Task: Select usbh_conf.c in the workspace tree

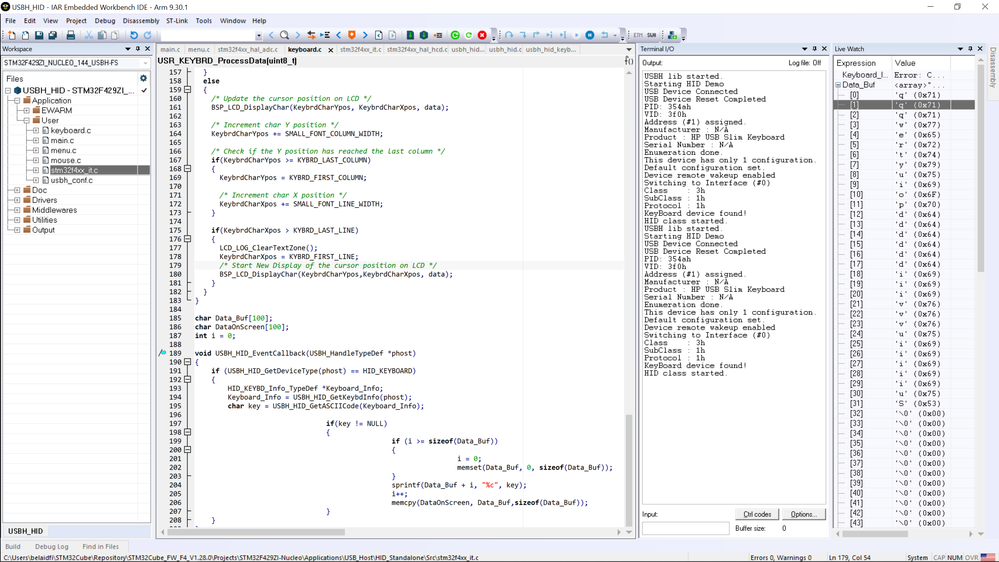Action: tap(71, 180)
